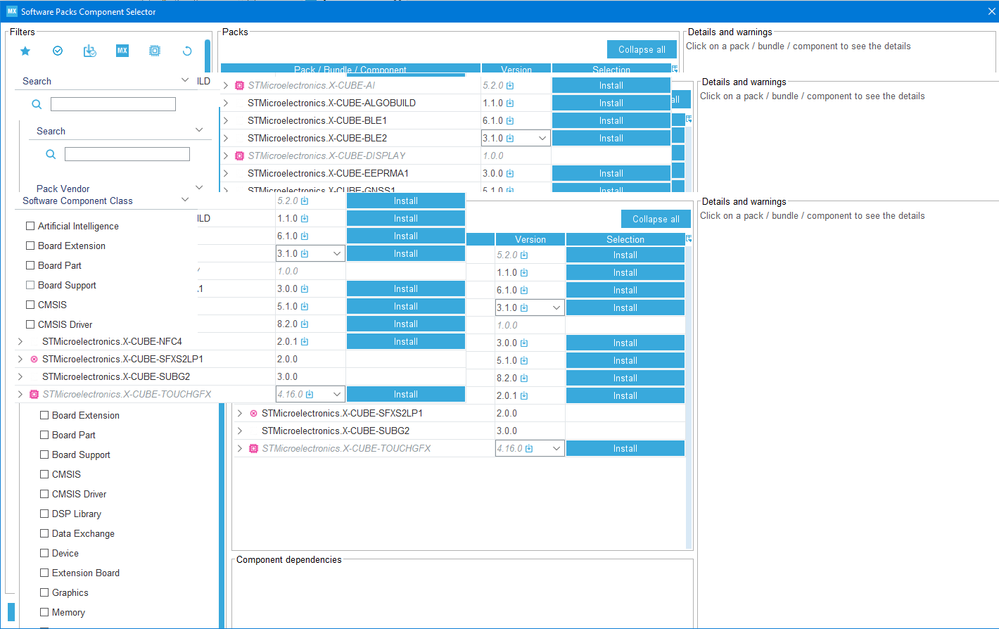Open the X-CUBE-BLE2 version dropdown
This screenshot has height=629, width=999.
pyautogui.click(x=542, y=138)
